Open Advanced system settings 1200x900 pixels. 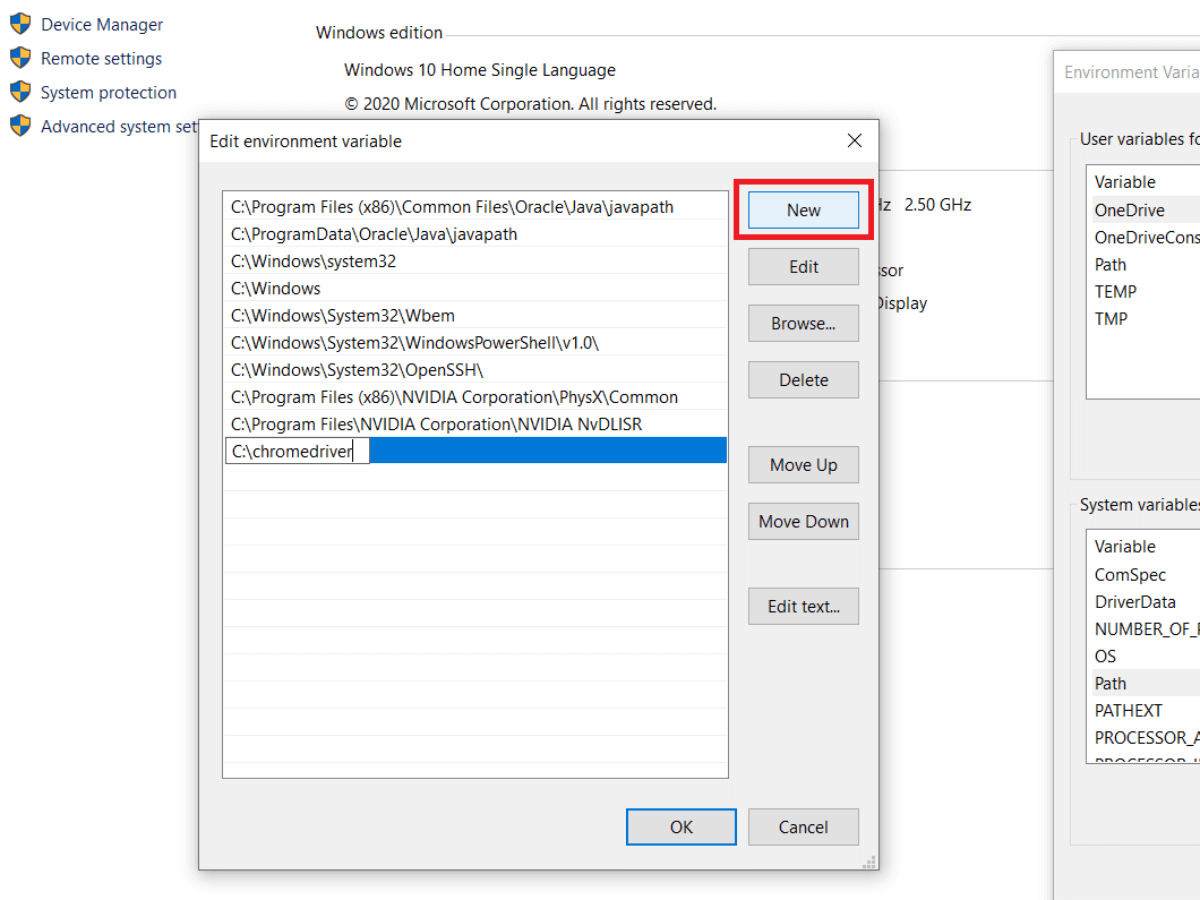(x=112, y=126)
